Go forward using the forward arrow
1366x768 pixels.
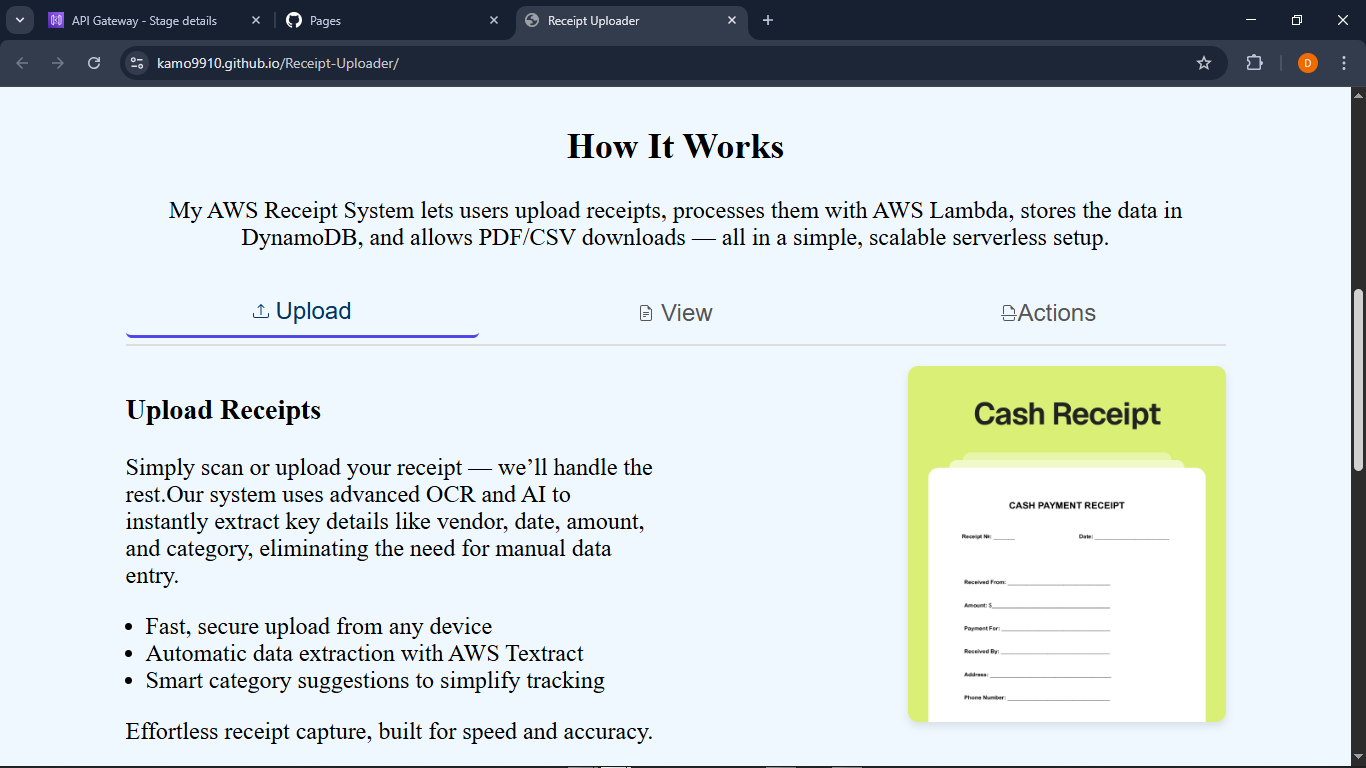pyautogui.click(x=58, y=63)
